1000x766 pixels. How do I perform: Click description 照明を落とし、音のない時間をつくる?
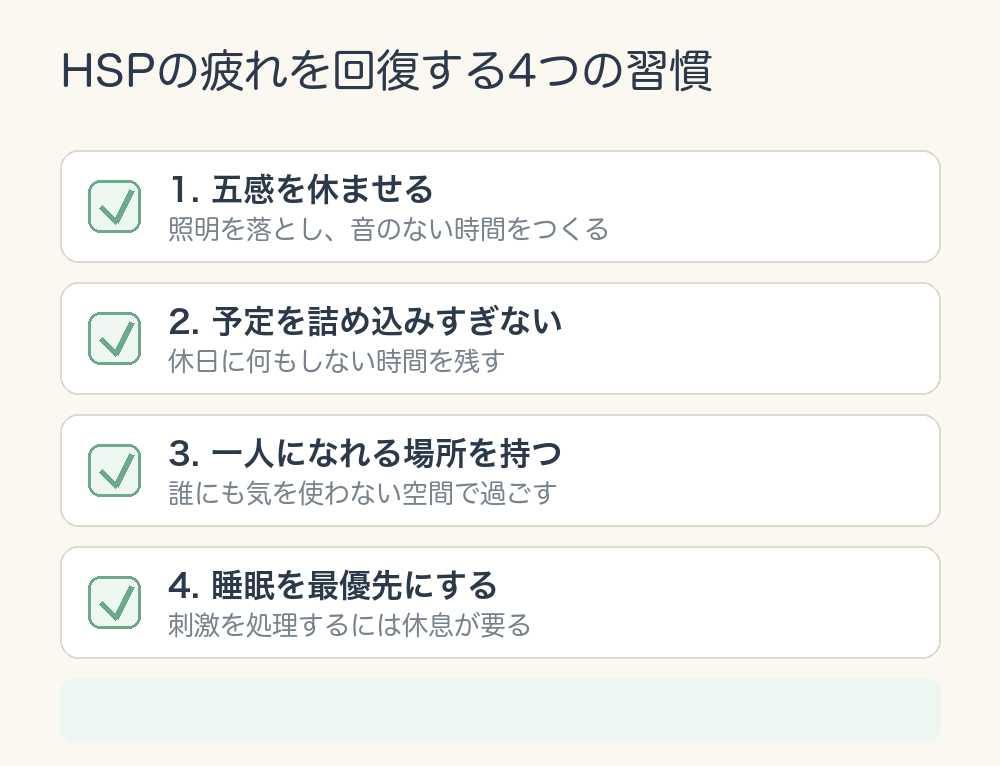pyautogui.click(x=388, y=230)
